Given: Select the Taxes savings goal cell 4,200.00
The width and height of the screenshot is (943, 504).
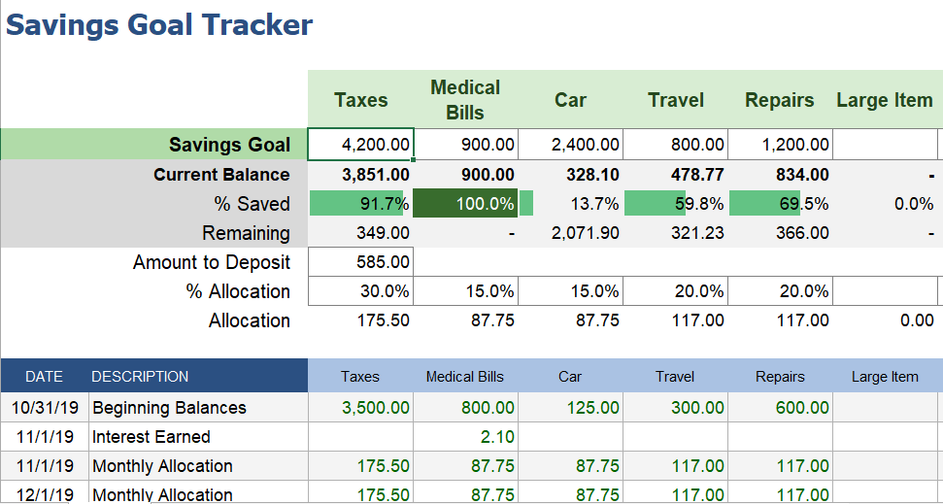Looking at the screenshot, I should pyautogui.click(x=361, y=145).
